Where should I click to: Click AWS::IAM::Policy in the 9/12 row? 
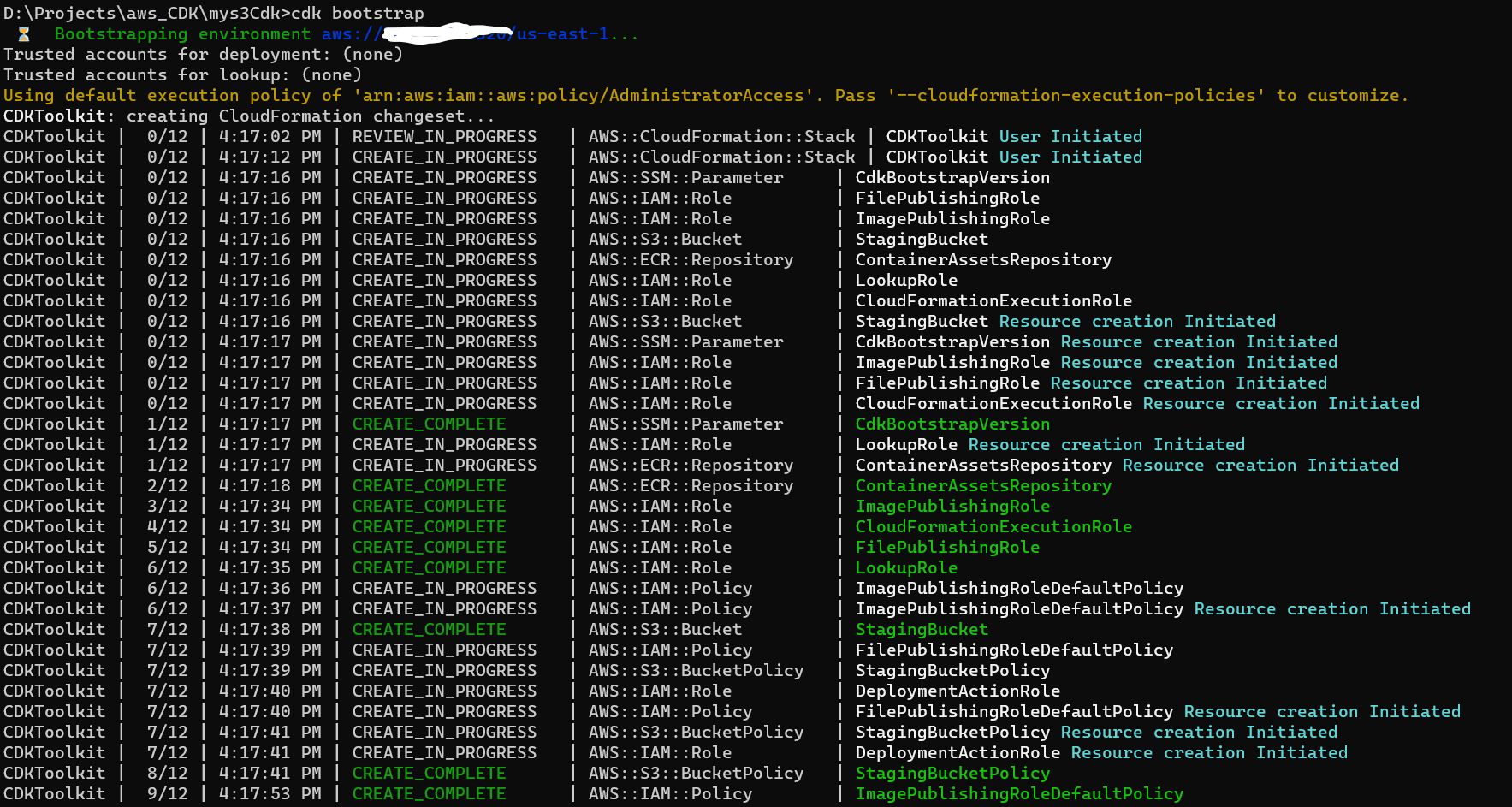point(670,794)
